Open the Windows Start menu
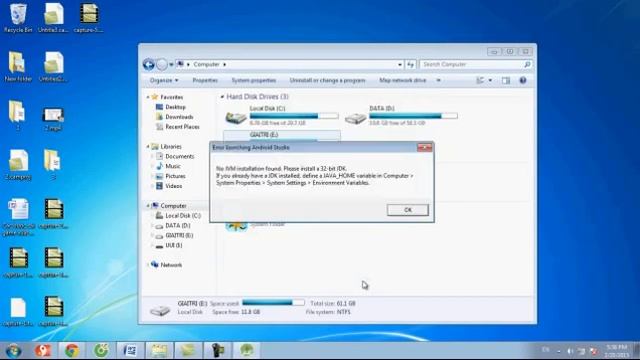This screenshot has width=640, height=360. coord(13,351)
